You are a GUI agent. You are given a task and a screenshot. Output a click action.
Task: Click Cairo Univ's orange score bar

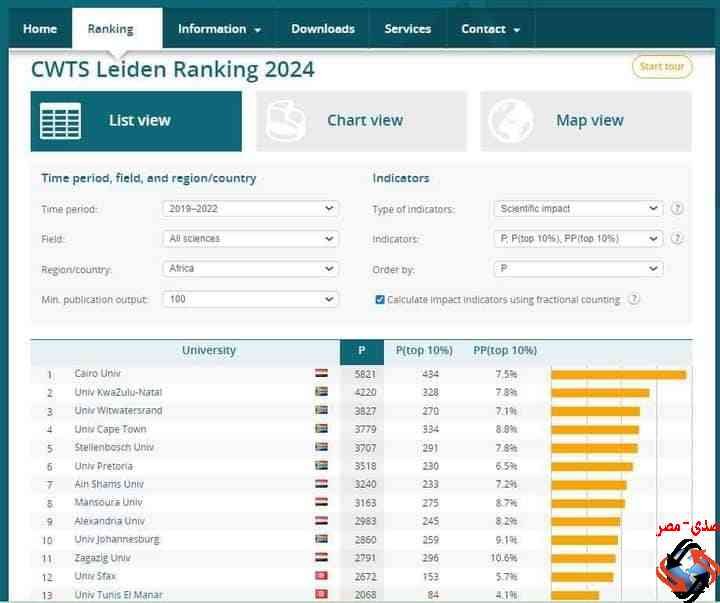(619, 375)
